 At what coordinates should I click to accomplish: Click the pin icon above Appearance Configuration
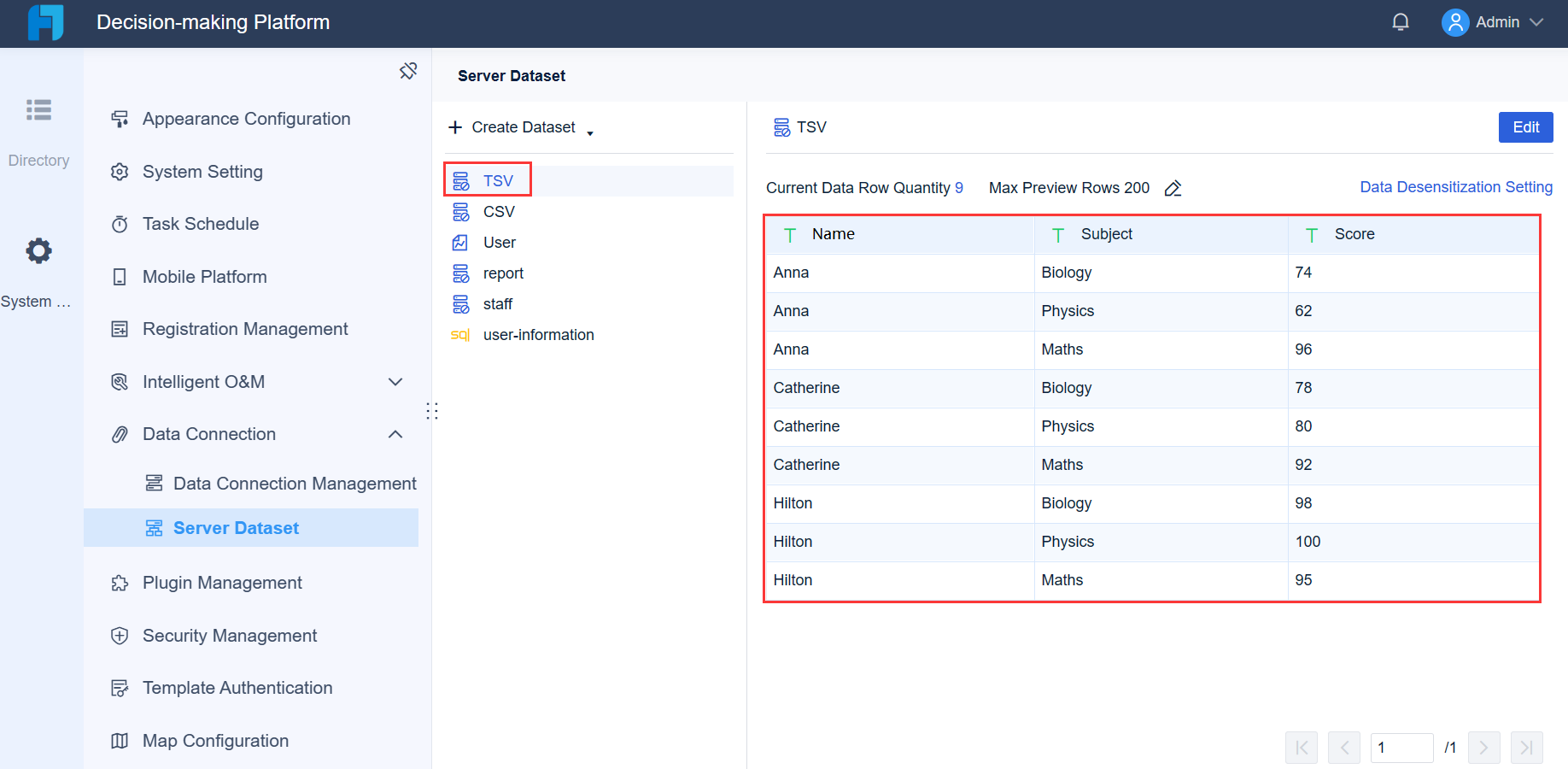[409, 71]
